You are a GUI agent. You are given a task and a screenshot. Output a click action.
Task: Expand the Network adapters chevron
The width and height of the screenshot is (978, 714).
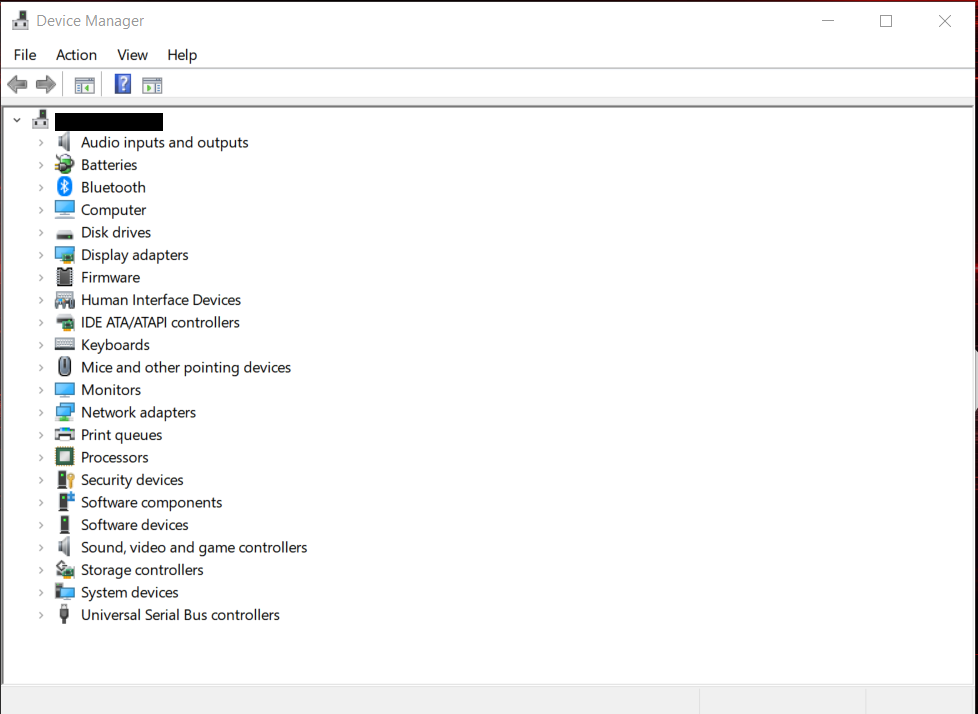click(41, 413)
